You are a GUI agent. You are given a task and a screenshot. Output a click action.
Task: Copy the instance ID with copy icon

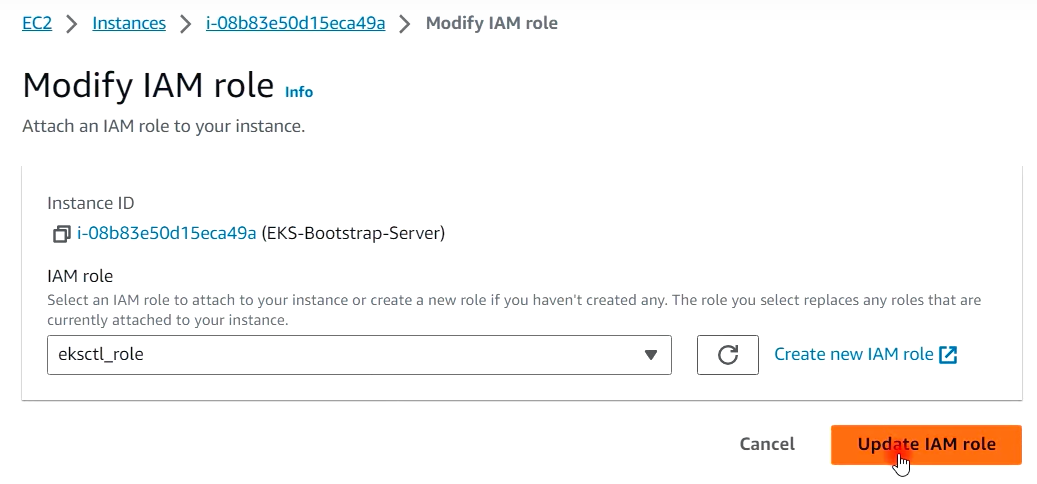pyautogui.click(x=62, y=233)
